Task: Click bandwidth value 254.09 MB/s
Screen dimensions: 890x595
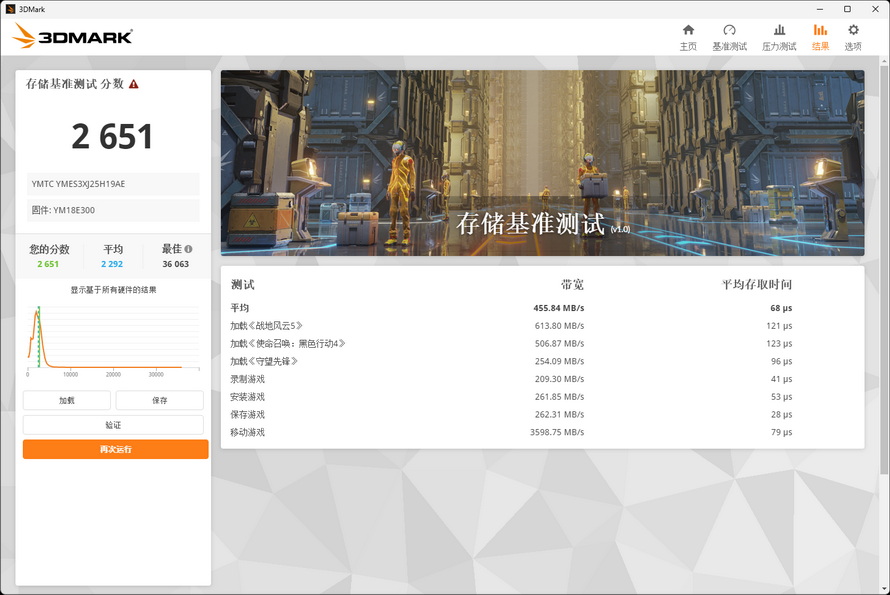Action: 559,361
